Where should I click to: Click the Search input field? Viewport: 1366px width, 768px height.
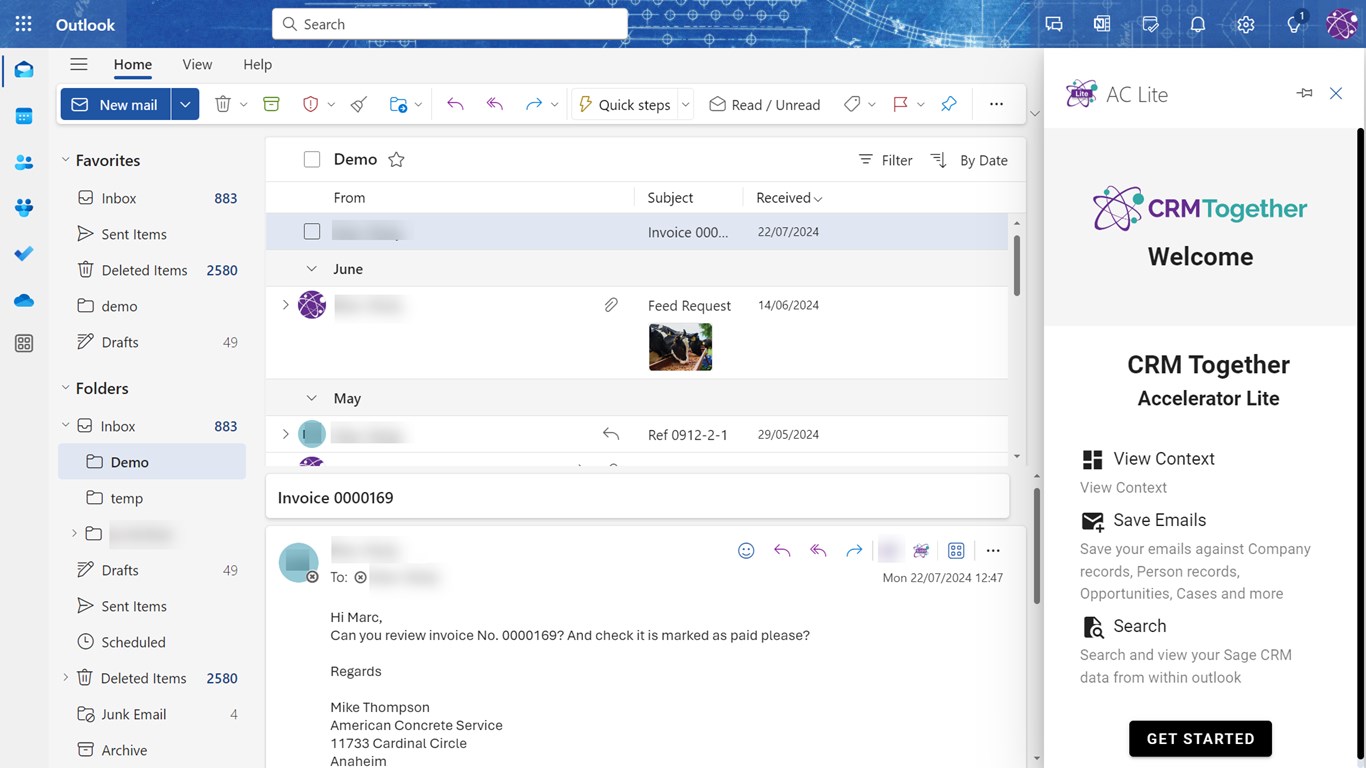click(450, 24)
